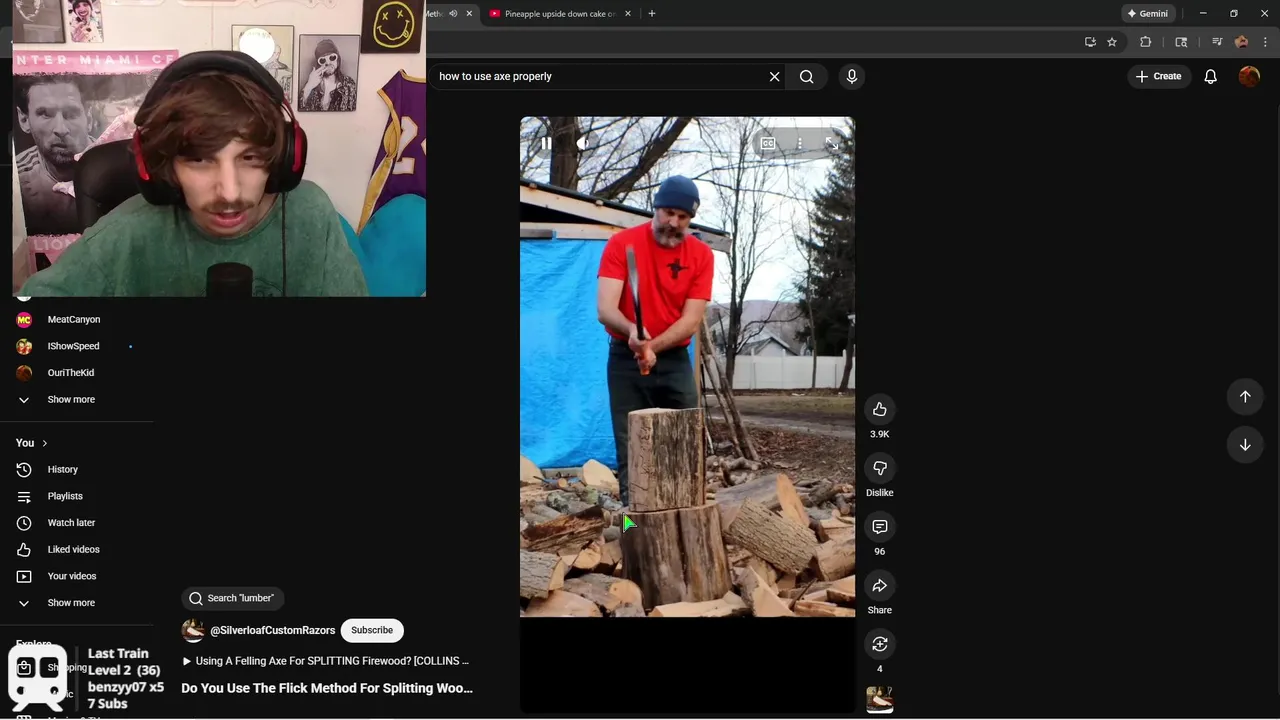
Task: Open Watch later list
Action: click(x=71, y=523)
